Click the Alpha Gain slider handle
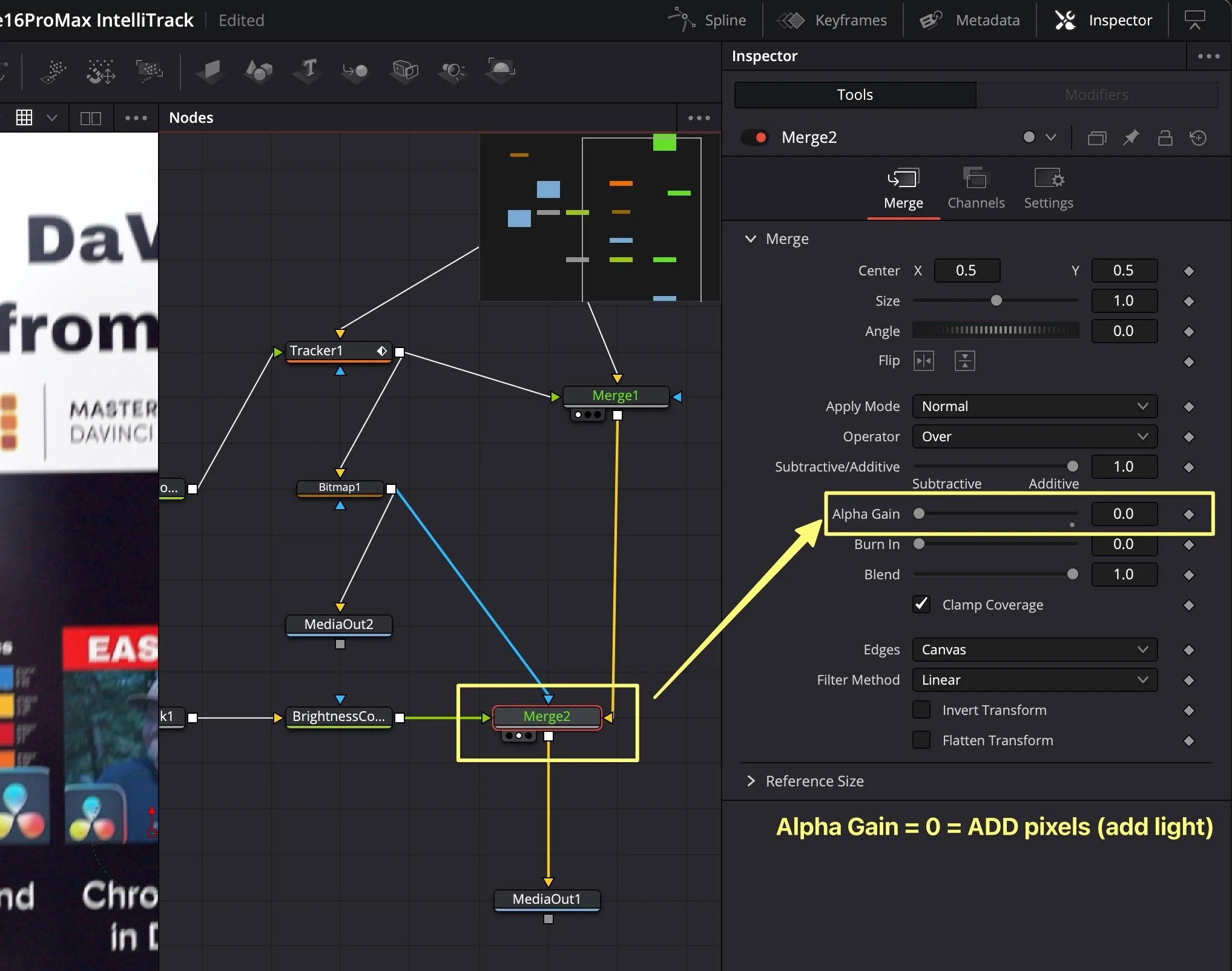 click(x=919, y=513)
